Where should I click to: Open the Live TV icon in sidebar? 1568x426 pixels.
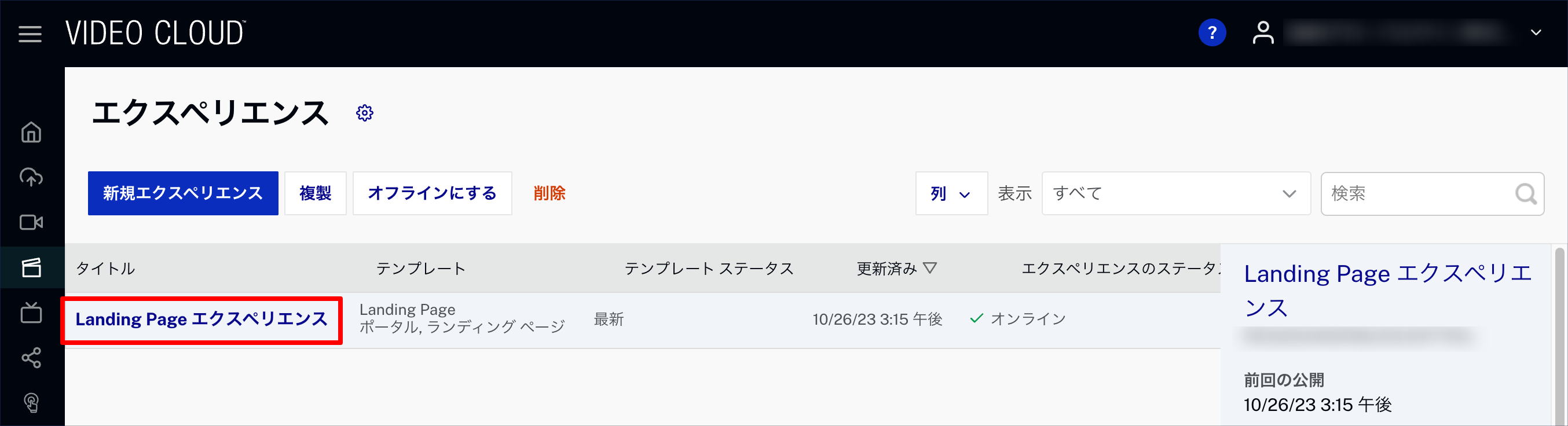tap(31, 312)
